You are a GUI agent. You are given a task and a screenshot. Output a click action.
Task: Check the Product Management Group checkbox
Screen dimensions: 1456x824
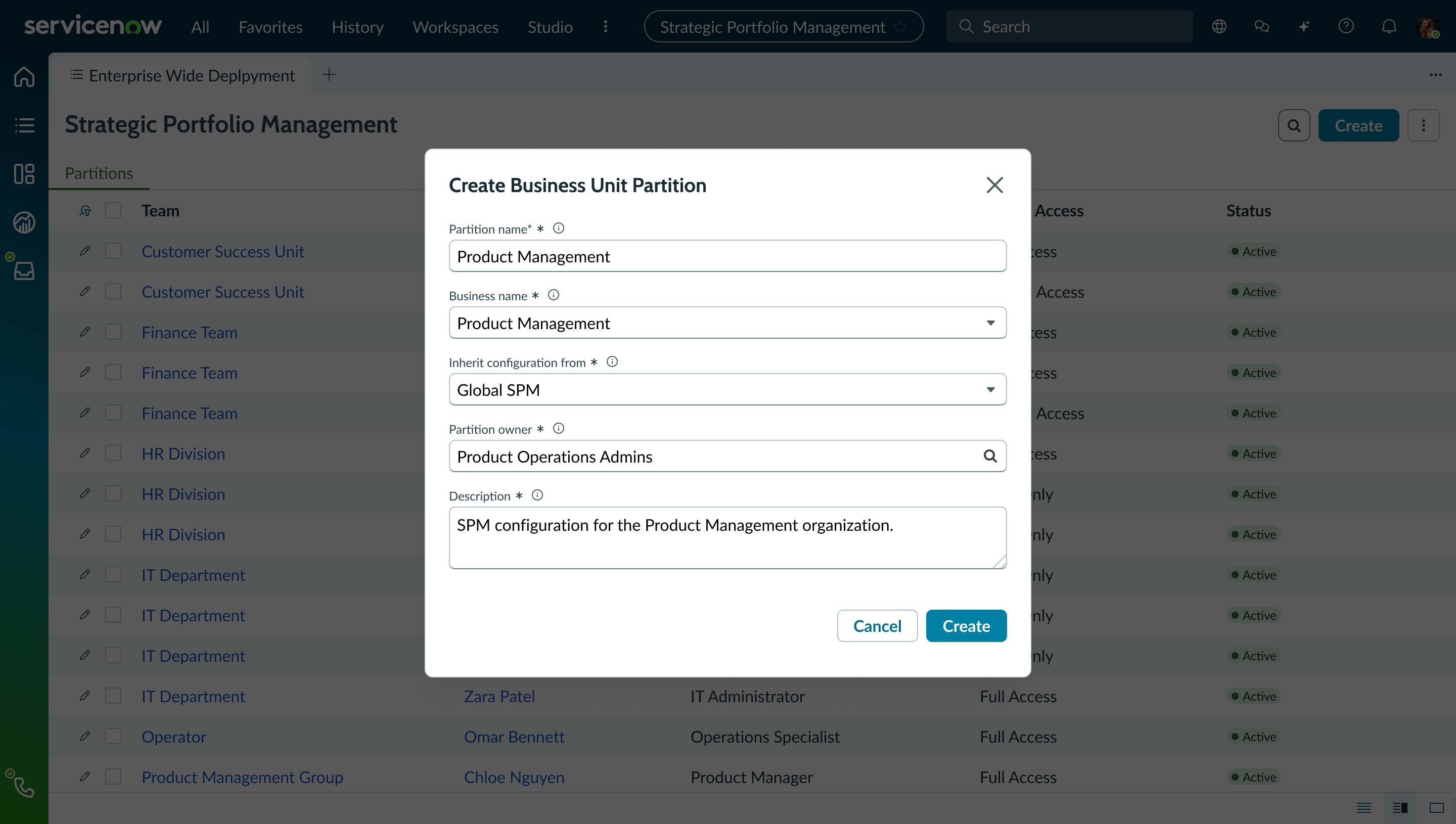tap(113, 776)
